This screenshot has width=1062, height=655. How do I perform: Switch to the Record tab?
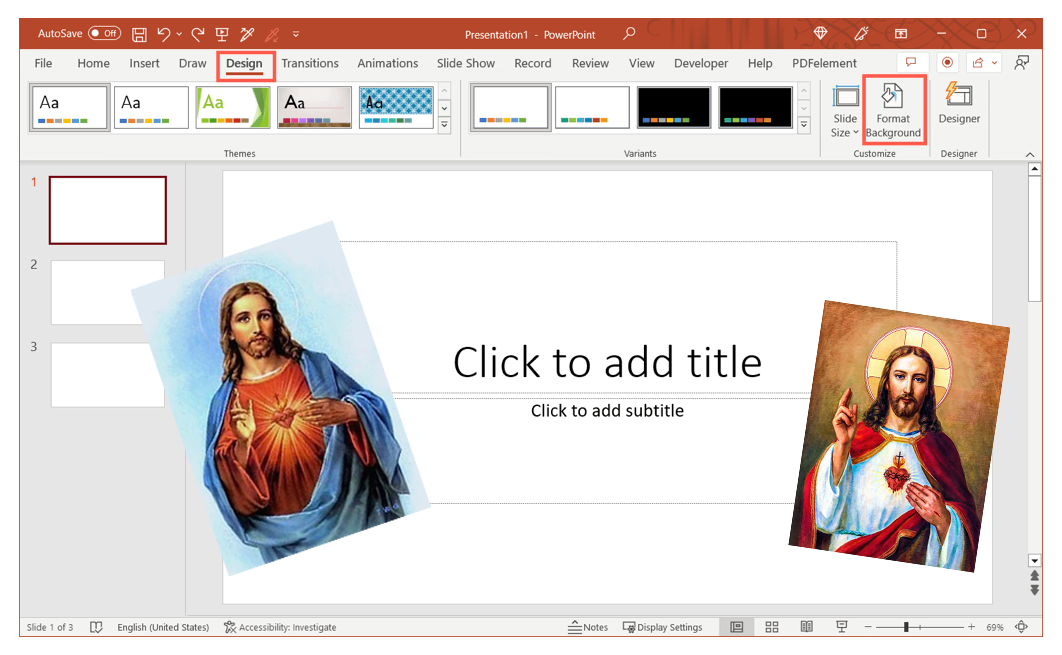(x=532, y=63)
